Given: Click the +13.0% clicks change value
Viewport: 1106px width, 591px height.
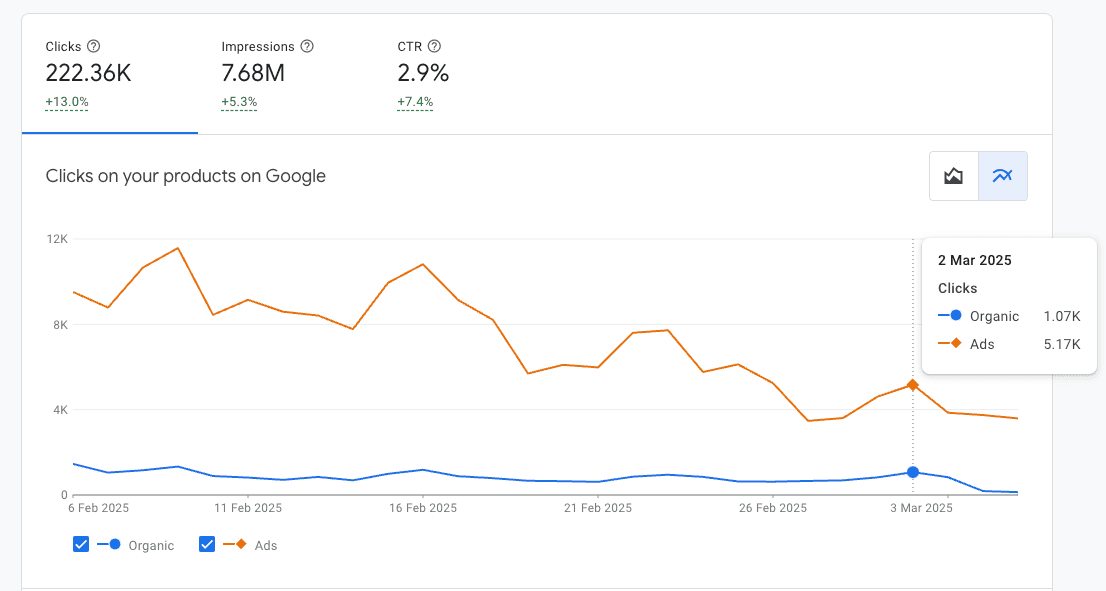Looking at the screenshot, I should pyautogui.click(x=67, y=102).
